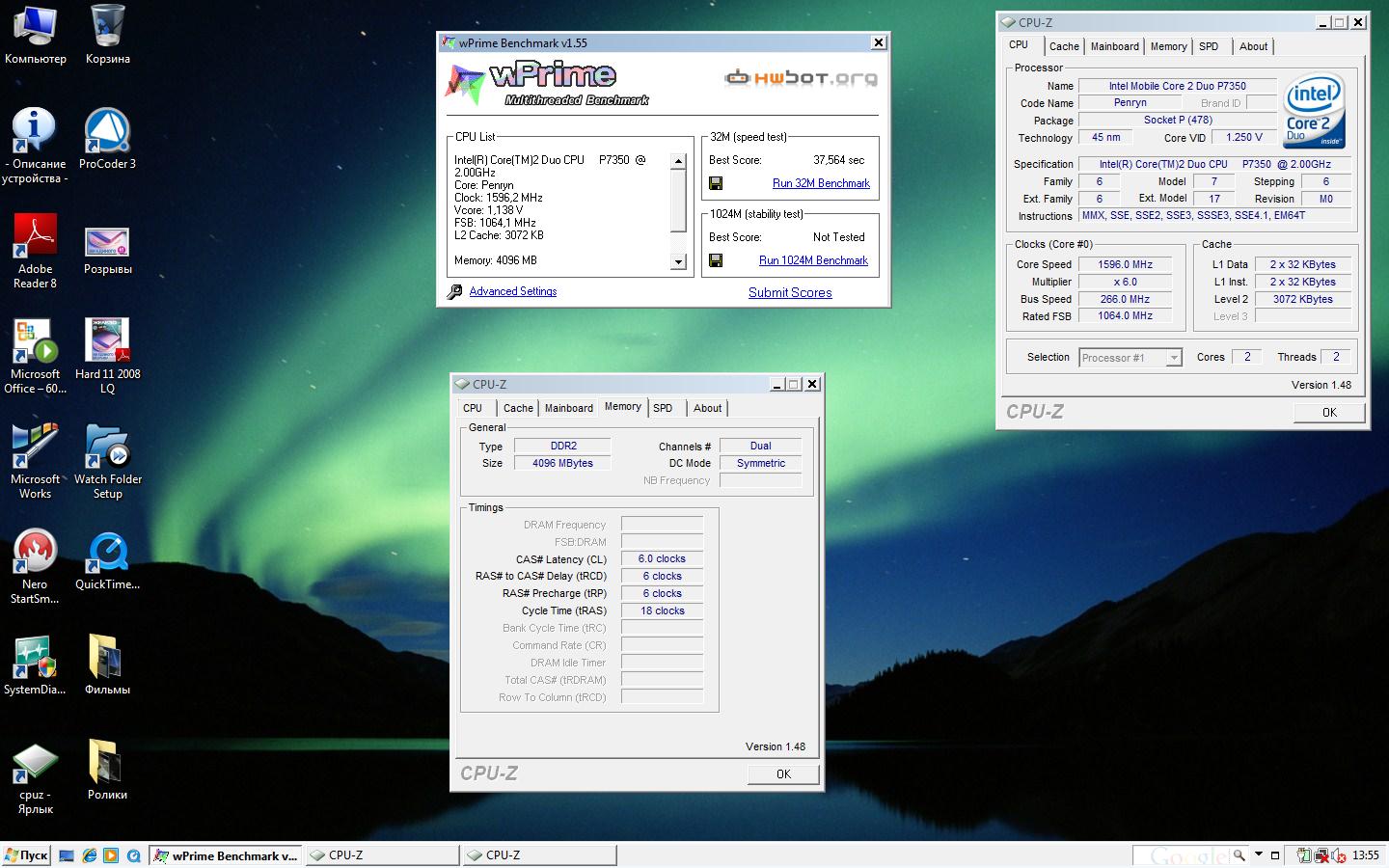Viewport: 1389px width, 868px height.
Task: Open the Пуск start button
Action: [x=26, y=855]
